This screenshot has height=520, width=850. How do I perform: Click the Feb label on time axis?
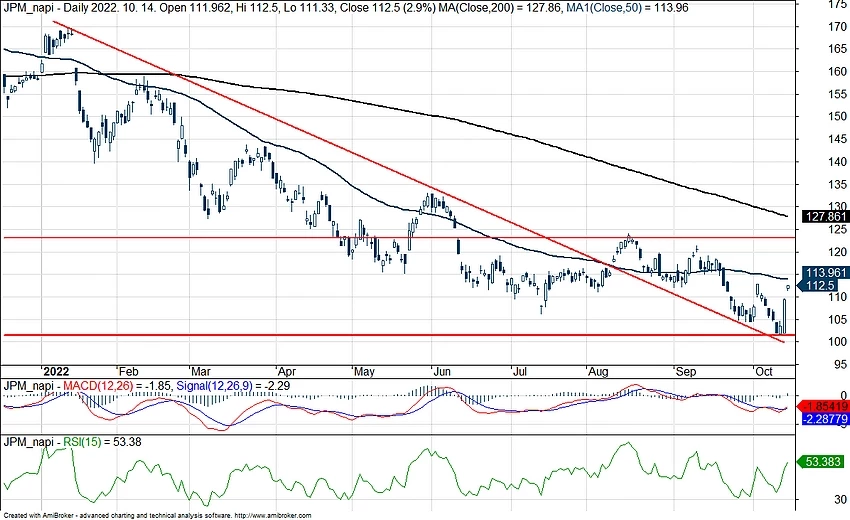coord(128,372)
